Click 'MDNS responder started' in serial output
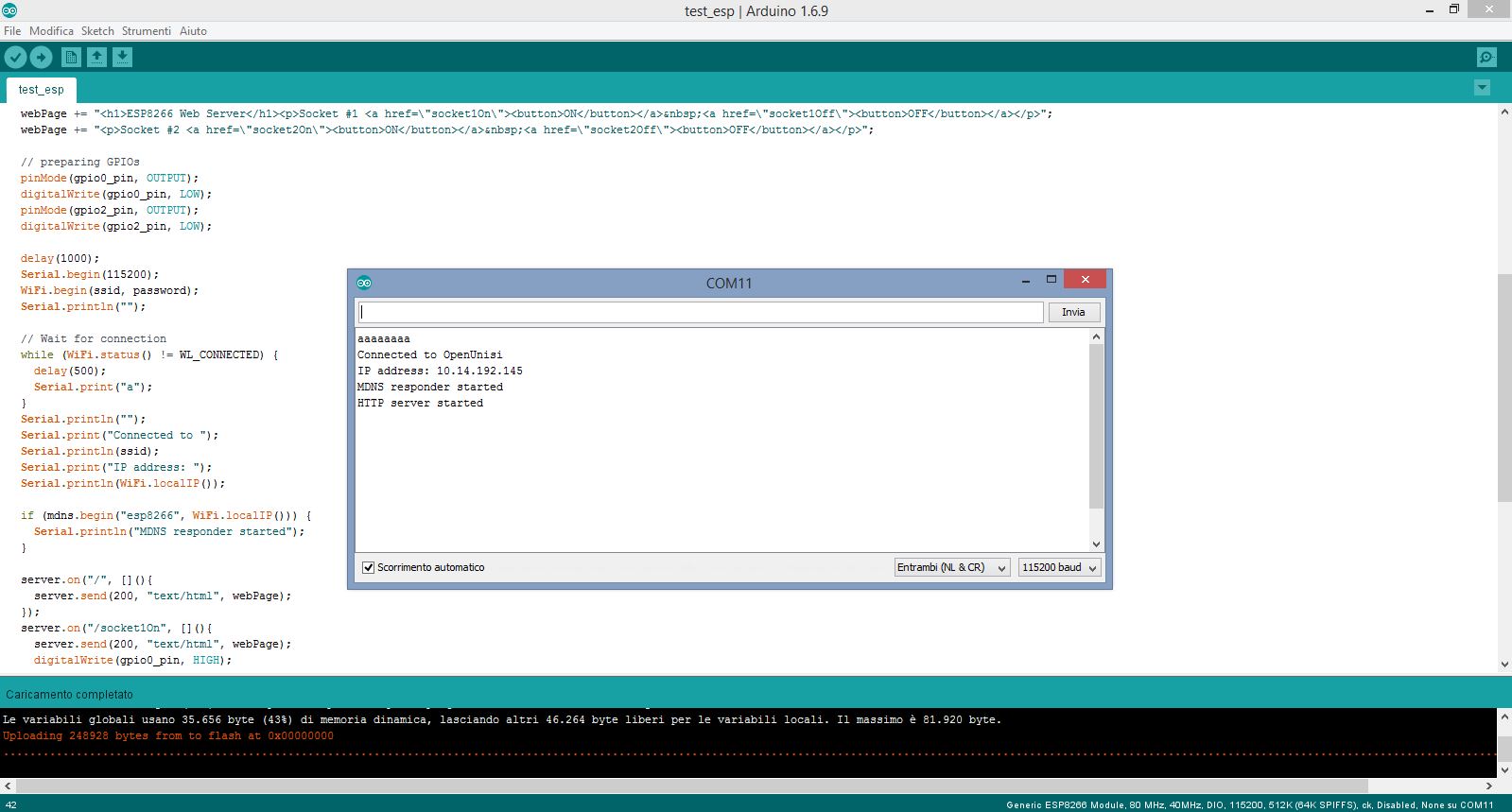The width and height of the screenshot is (1512, 812). (430, 387)
